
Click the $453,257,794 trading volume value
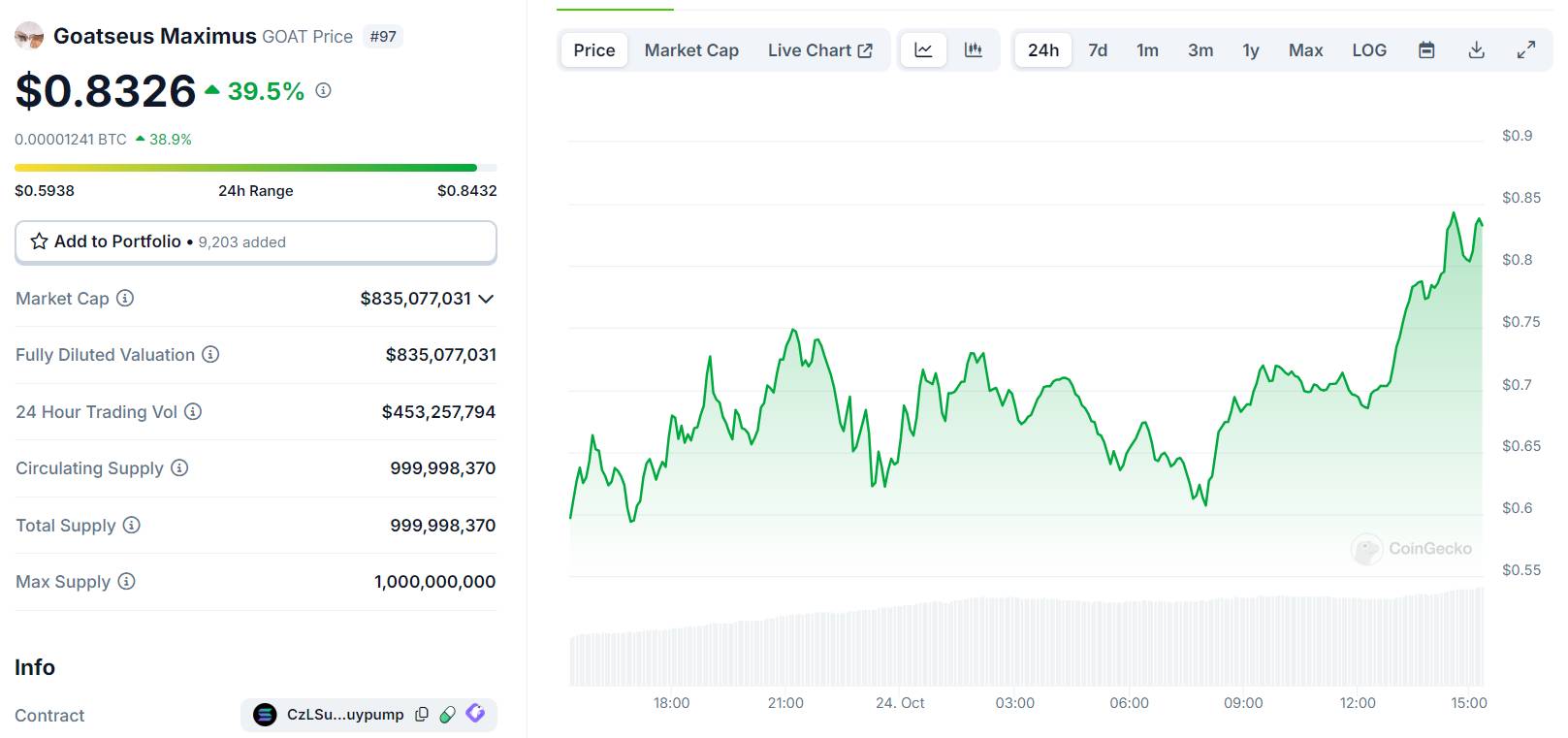(439, 412)
